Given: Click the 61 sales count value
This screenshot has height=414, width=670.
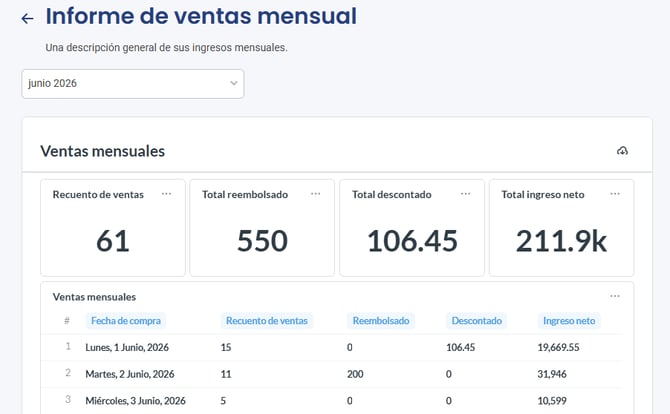Looking at the screenshot, I should (x=113, y=241).
